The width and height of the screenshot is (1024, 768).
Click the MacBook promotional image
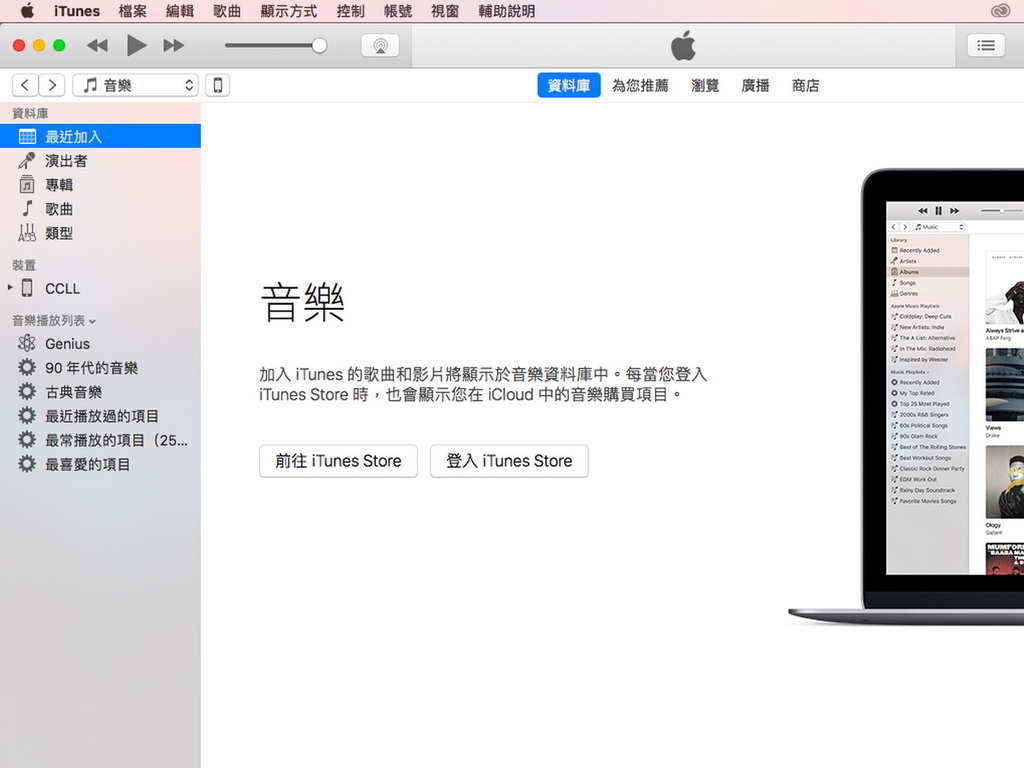point(906,396)
